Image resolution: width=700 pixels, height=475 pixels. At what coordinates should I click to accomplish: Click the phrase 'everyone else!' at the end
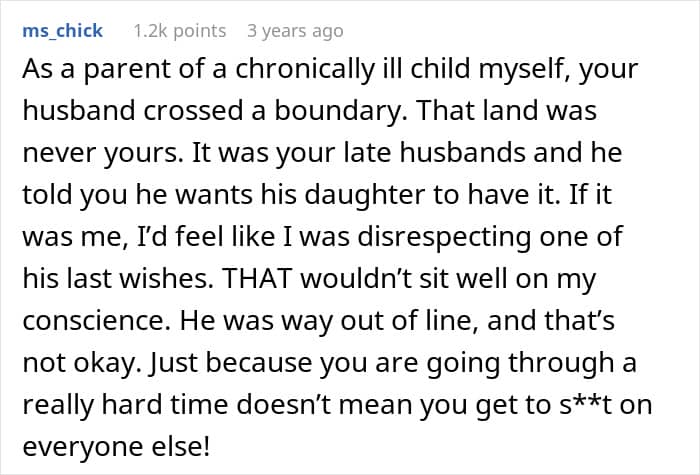point(116,446)
